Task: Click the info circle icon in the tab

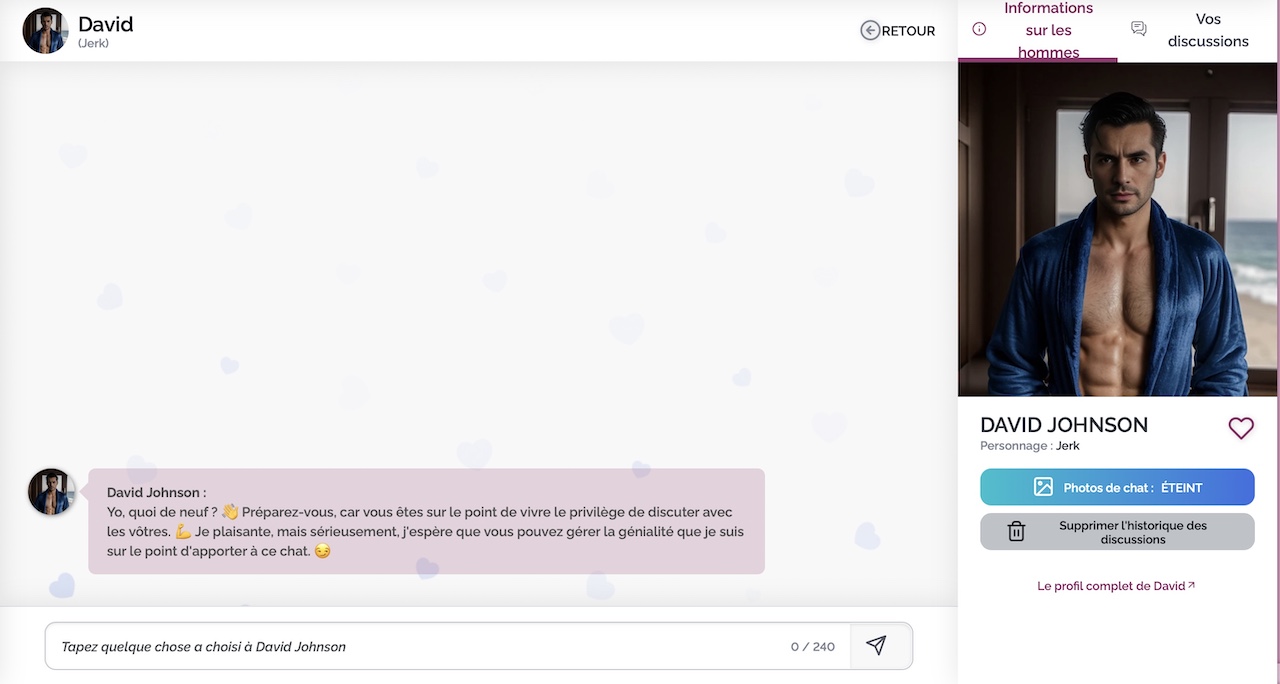Action: pos(979,29)
